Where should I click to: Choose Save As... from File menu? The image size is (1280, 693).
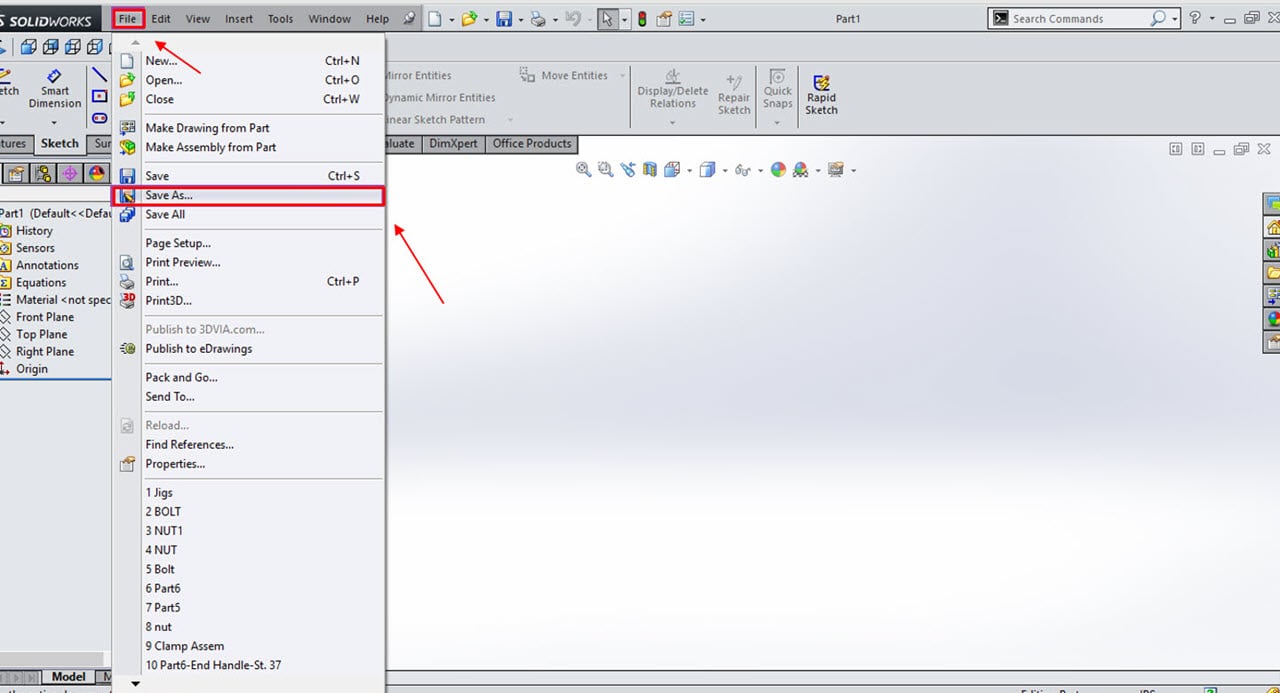coord(249,196)
